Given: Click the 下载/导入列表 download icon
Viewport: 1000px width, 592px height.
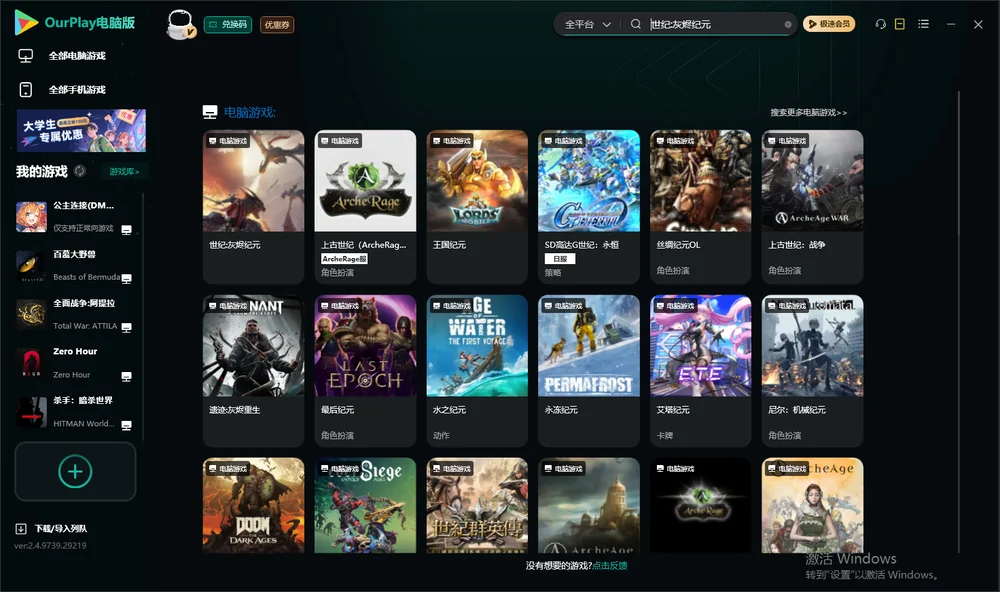Looking at the screenshot, I should coord(21,528).
